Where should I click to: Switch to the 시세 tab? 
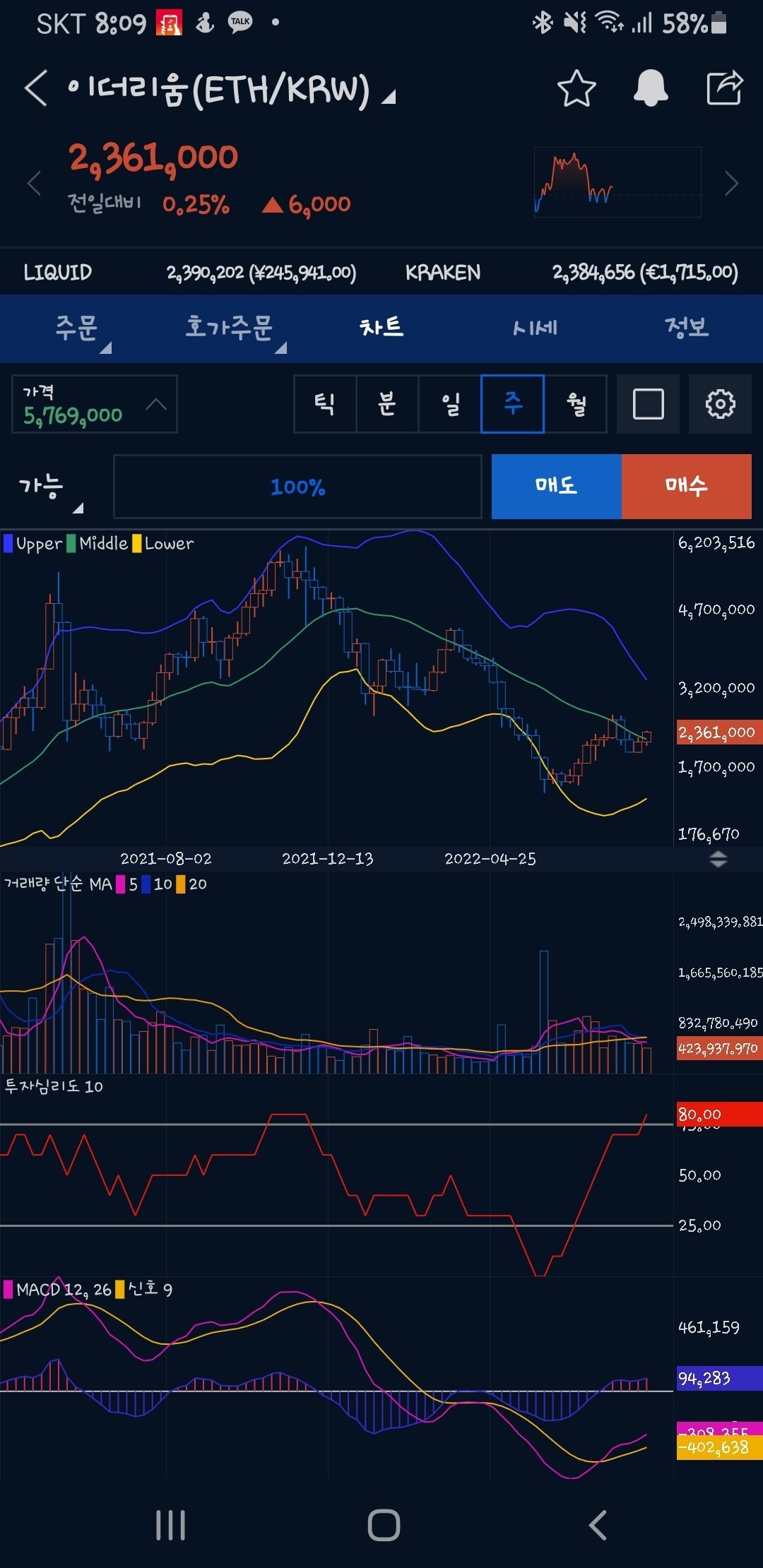535,328
